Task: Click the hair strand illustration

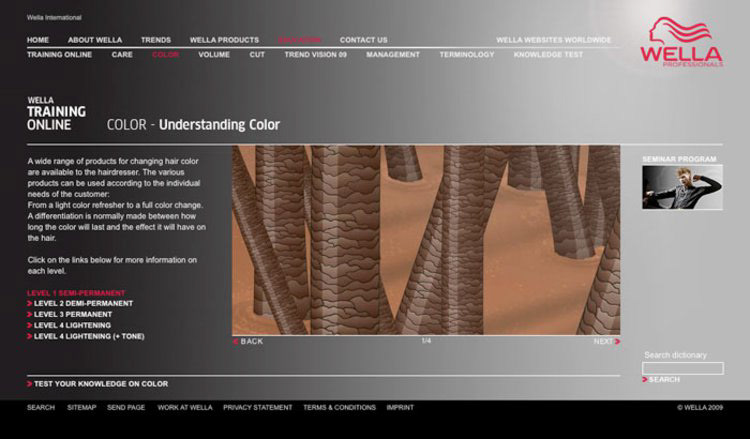Action: click(426, 240)
